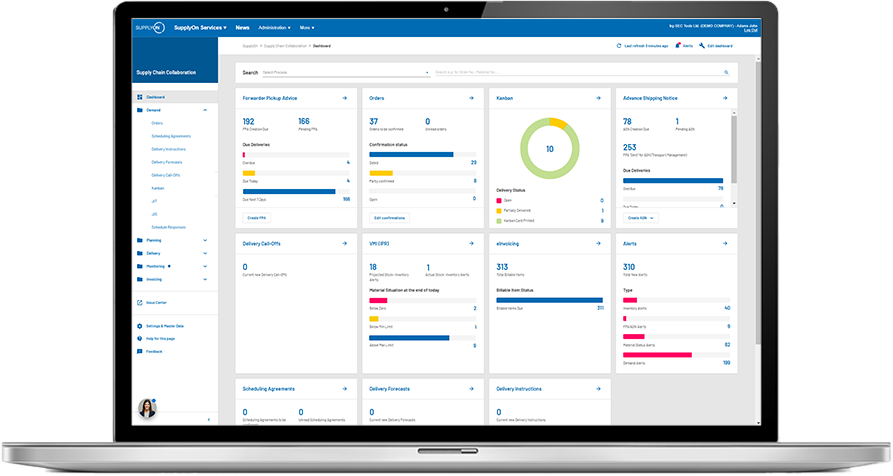This screenshot has width=893, height=476.
Task: Click the Delivery folder icon in sidebar
Action: tap(140, 253)
